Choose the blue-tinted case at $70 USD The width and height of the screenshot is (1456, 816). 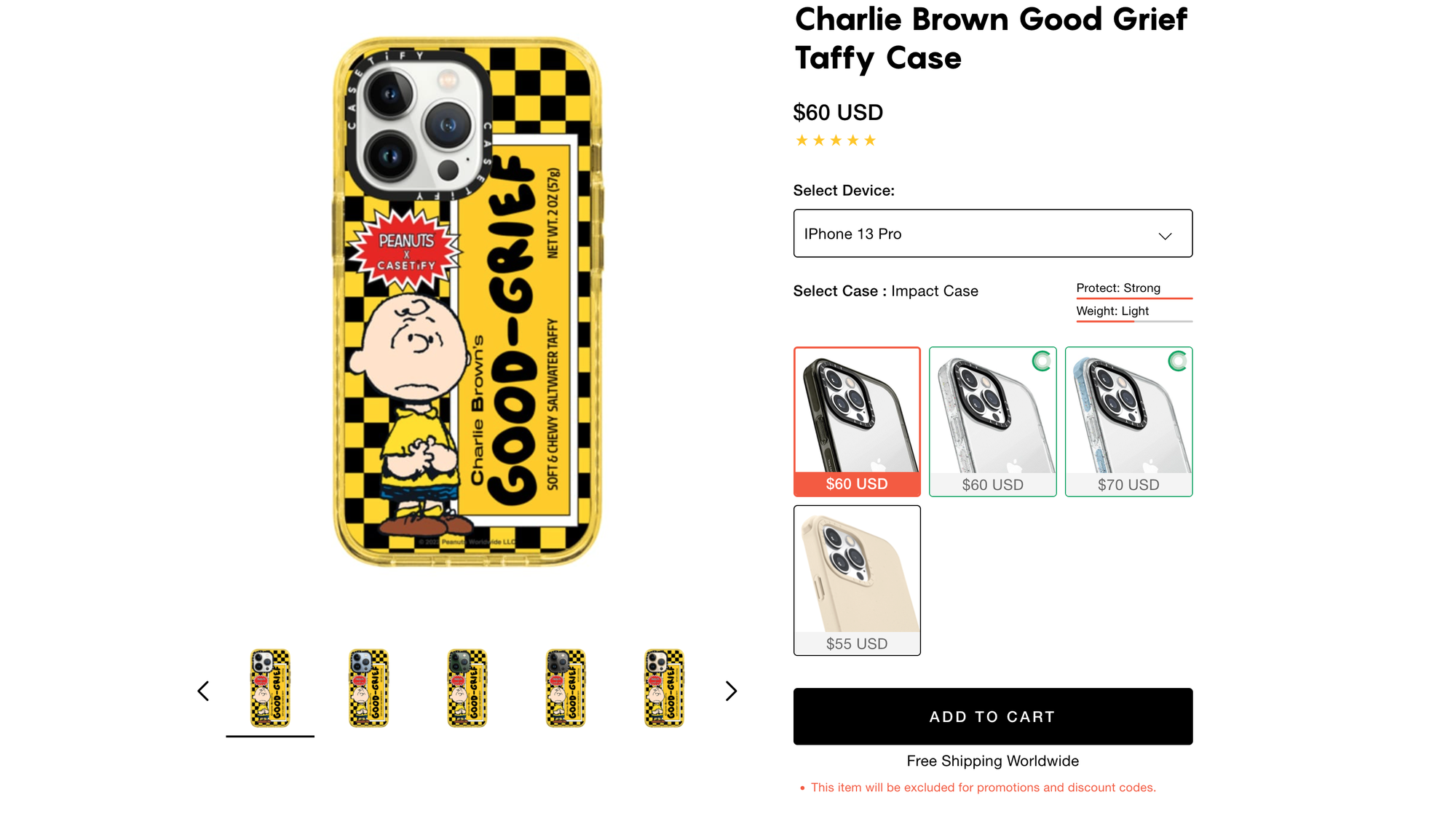point(1128,421)
